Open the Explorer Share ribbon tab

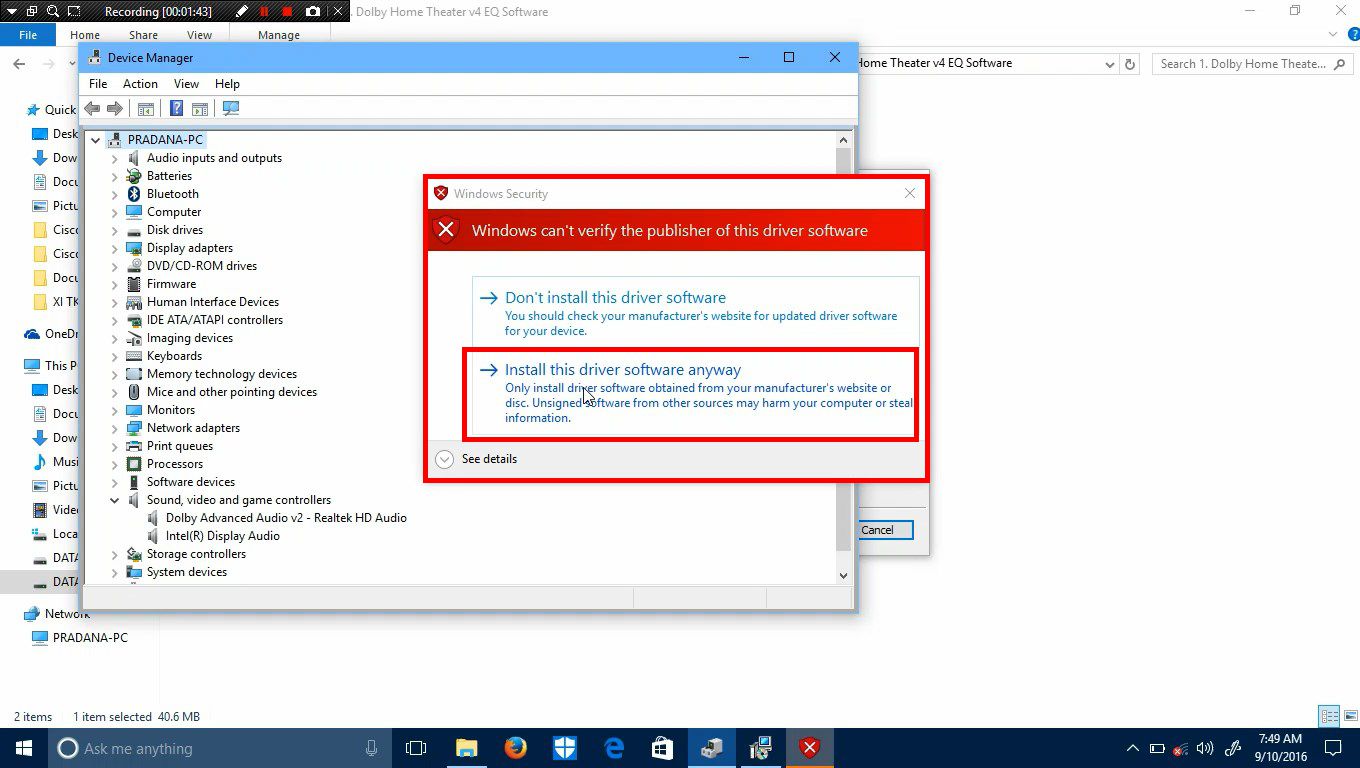[143, 35]
